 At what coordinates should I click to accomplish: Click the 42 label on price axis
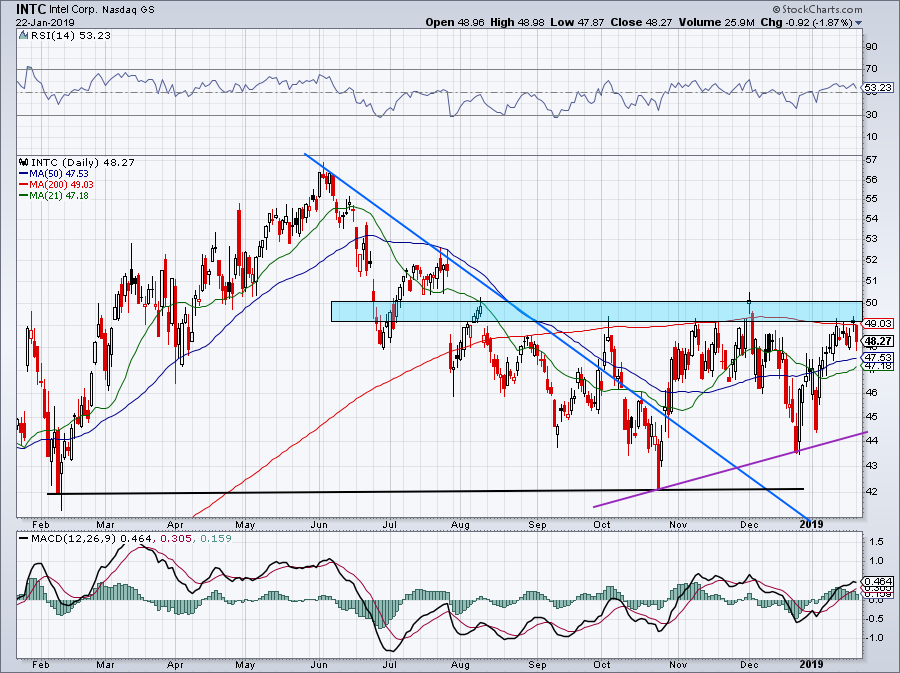[871, 492]
